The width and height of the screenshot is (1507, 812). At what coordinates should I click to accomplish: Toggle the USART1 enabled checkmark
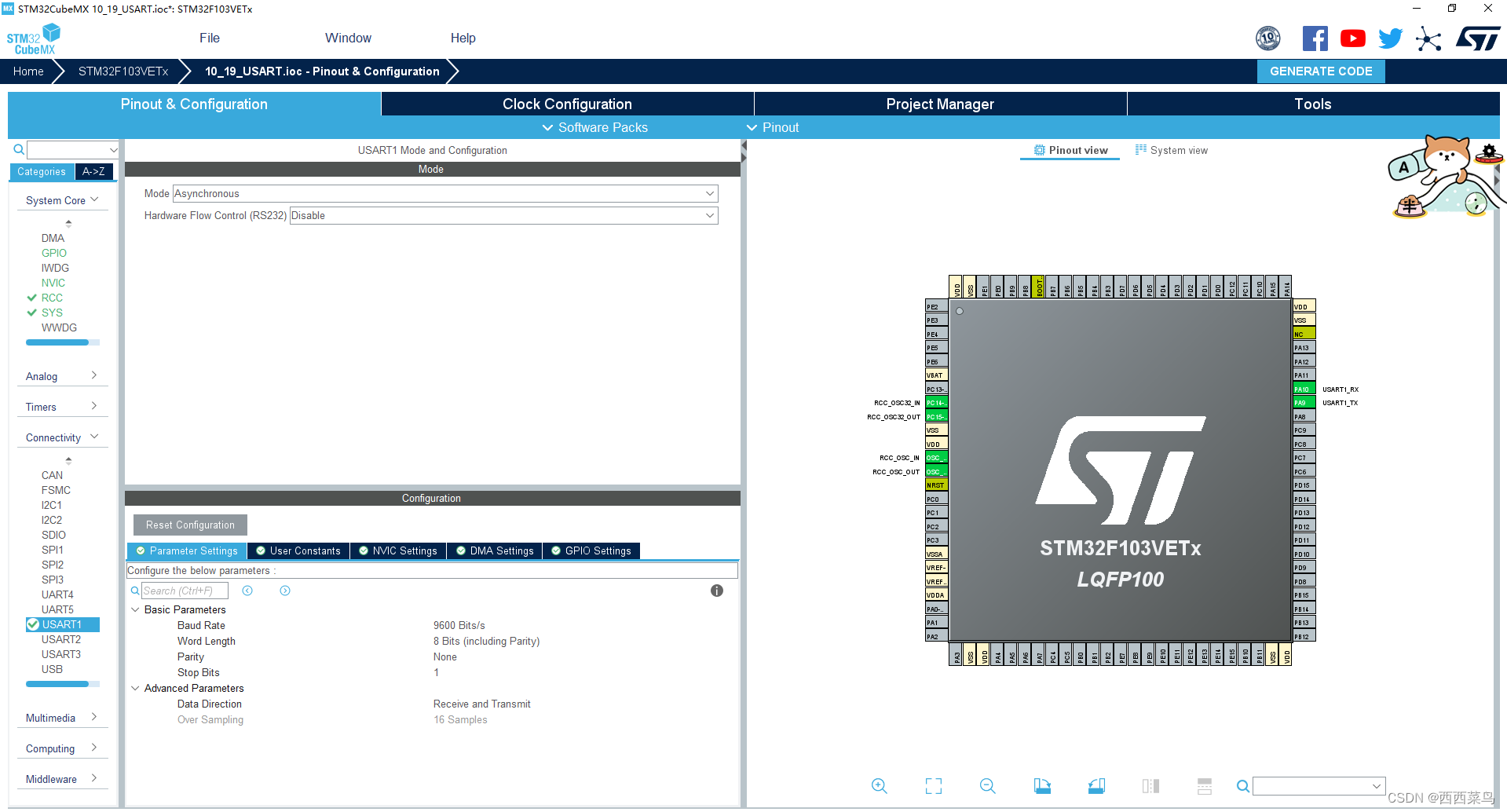(33, 624)
